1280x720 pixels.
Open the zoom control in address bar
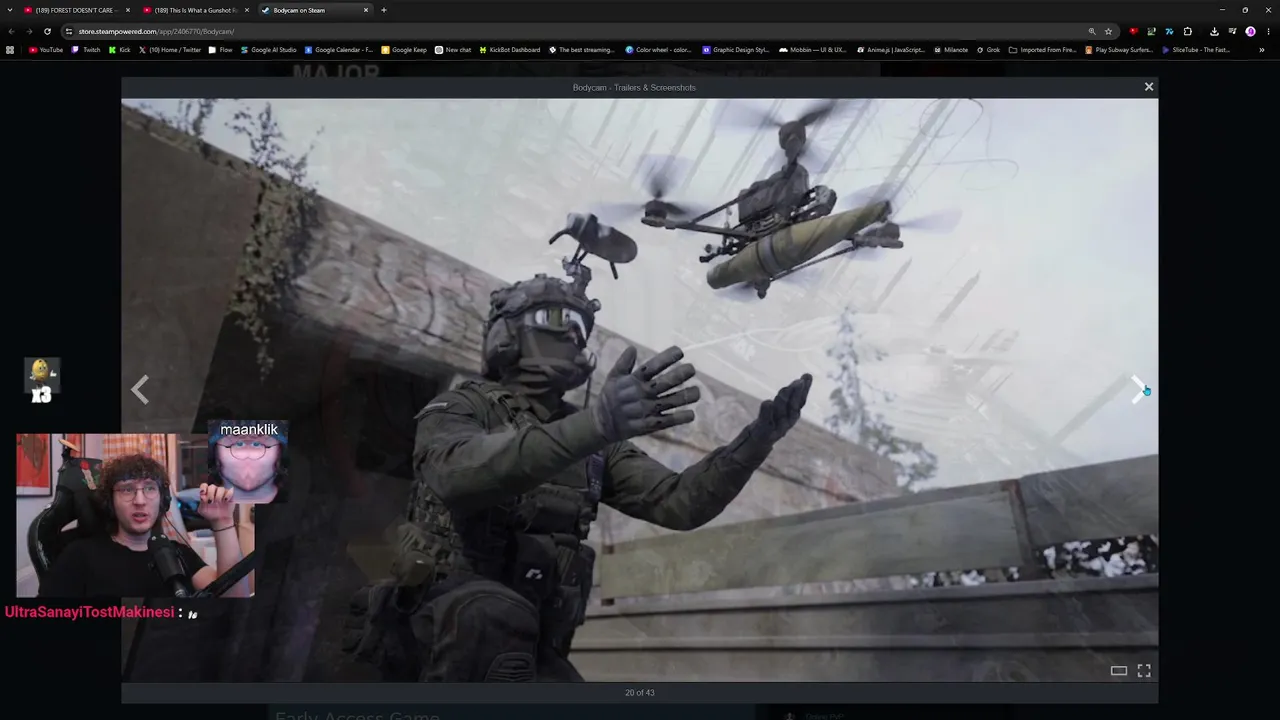(x=1092, y=31)
